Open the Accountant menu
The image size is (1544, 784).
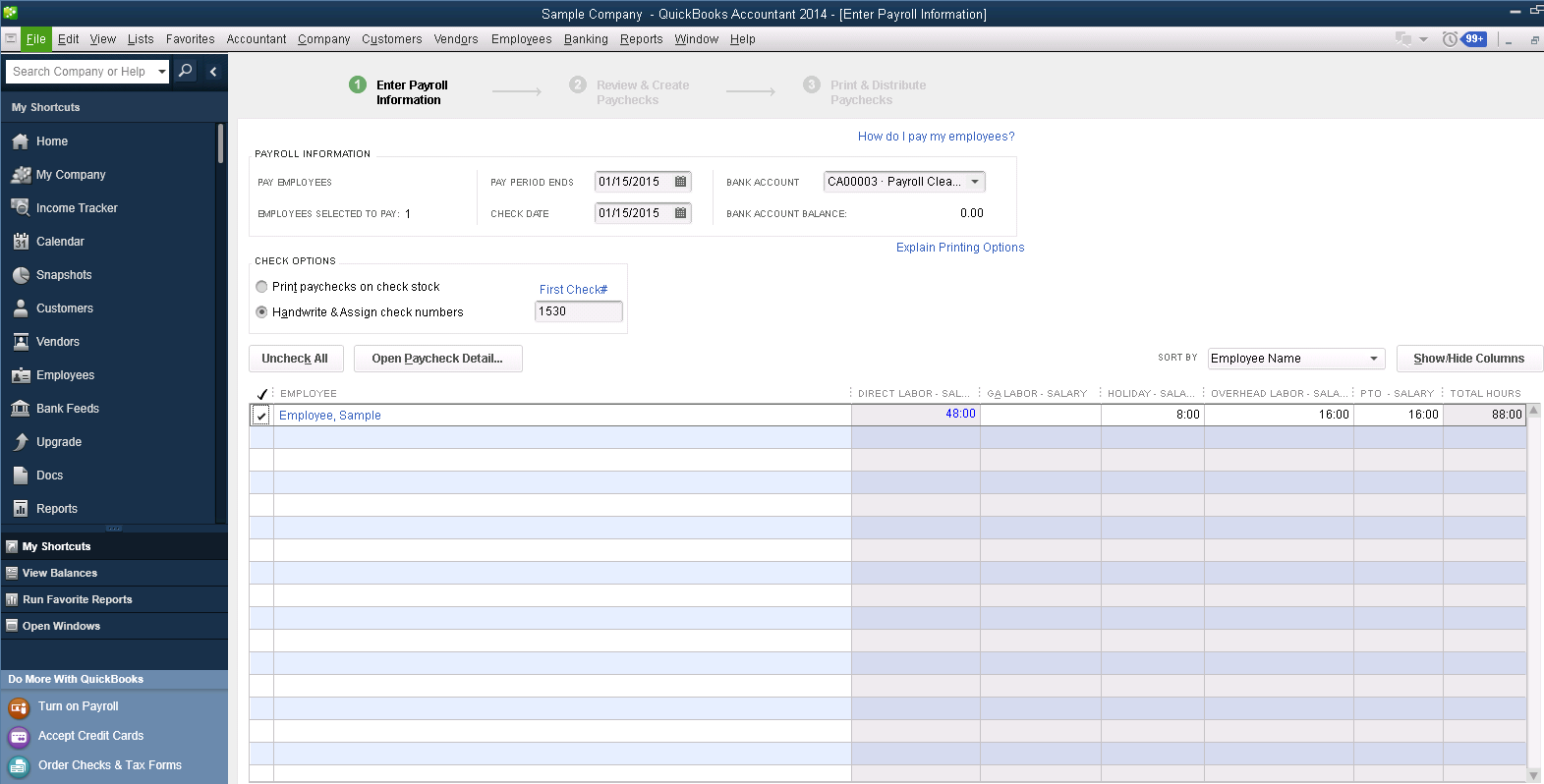(x=257, y=39)
